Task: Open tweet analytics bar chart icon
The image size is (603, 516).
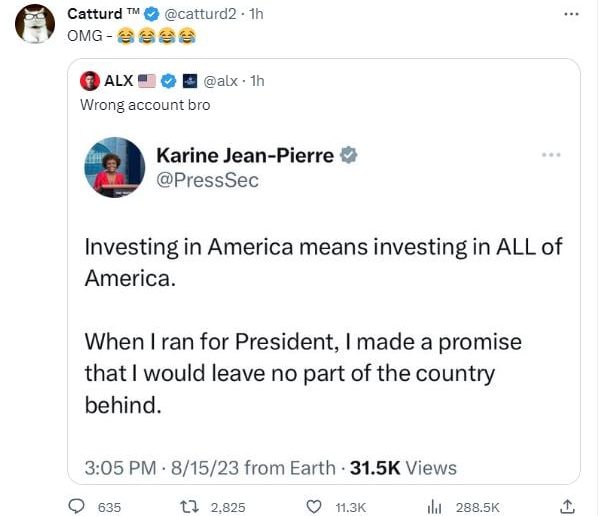Action: [435, 507]
